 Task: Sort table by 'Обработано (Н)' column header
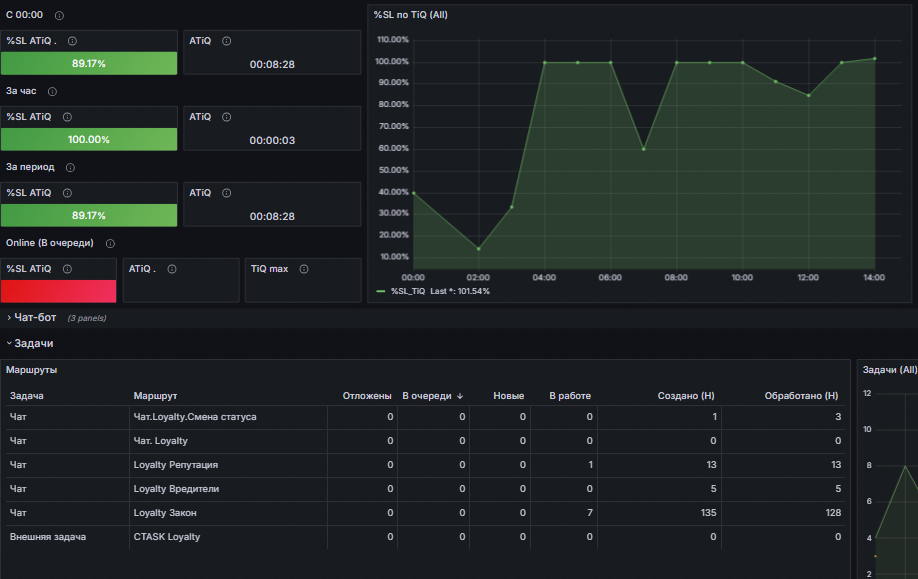(800, 396)
